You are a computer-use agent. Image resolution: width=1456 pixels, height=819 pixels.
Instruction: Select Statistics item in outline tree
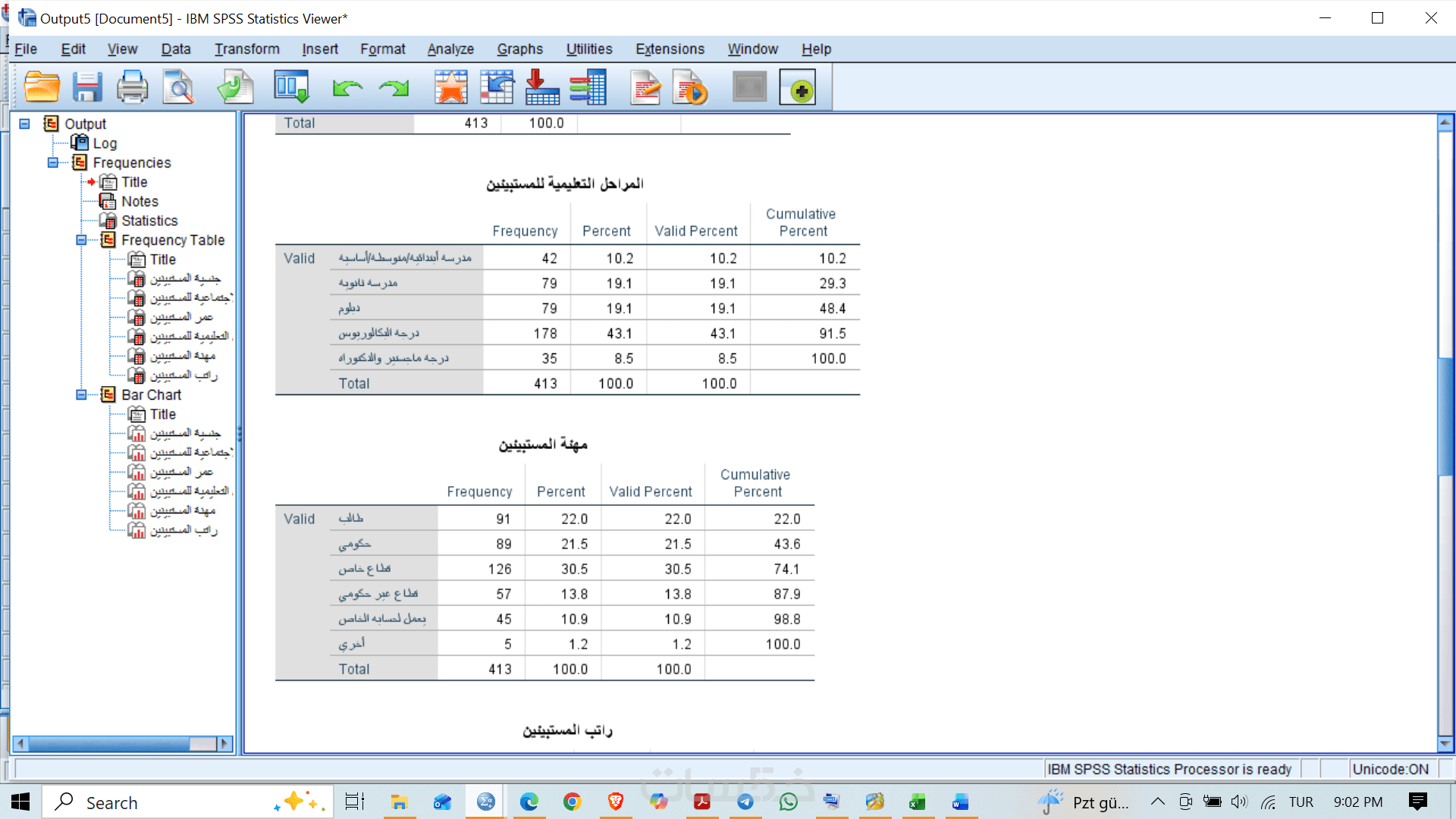(x=149, y=221)
